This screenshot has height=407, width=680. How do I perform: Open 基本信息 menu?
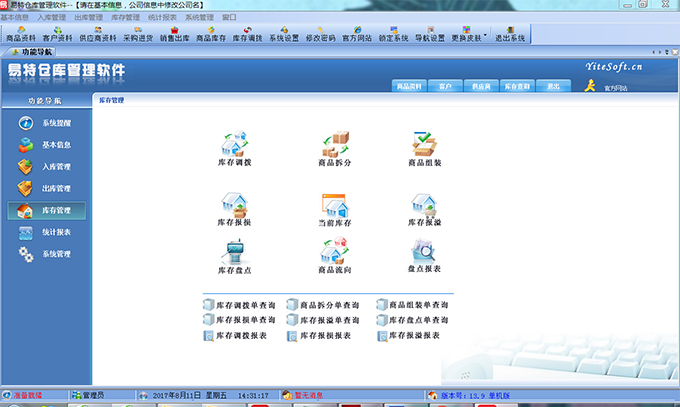(x=14, y=17)
